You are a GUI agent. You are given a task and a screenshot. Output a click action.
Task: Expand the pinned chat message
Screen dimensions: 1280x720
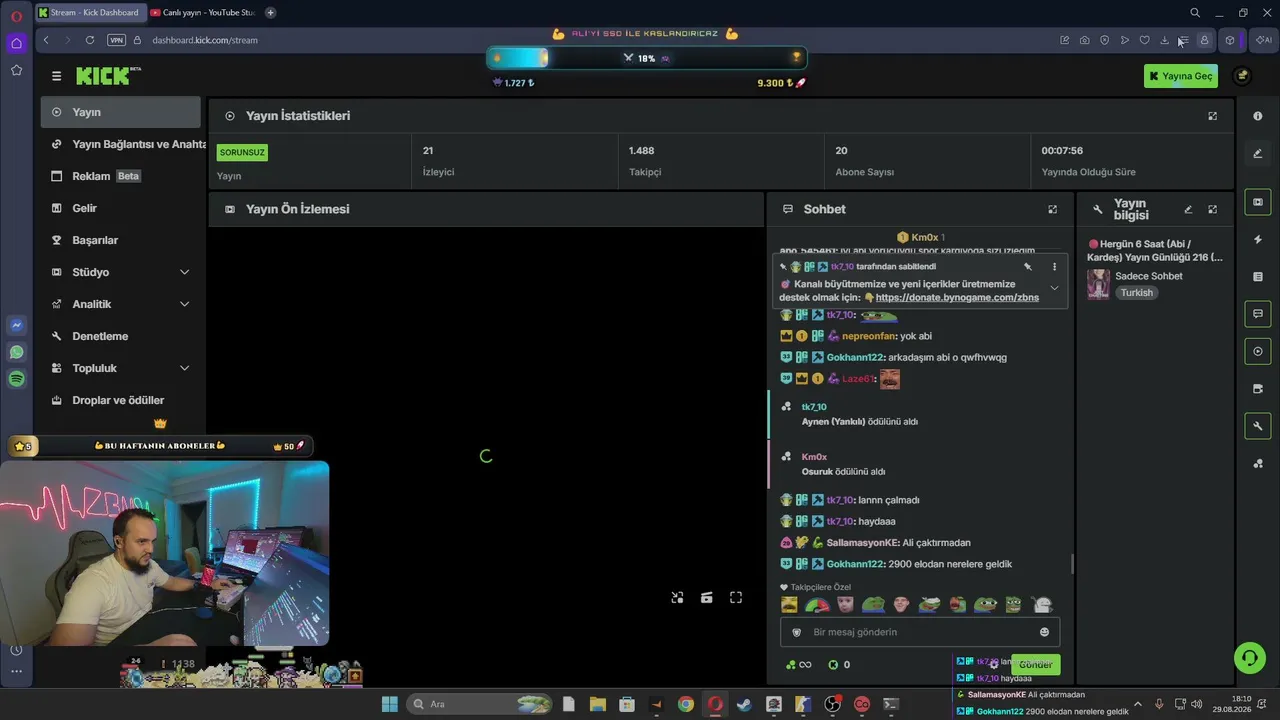(1054, 288)
